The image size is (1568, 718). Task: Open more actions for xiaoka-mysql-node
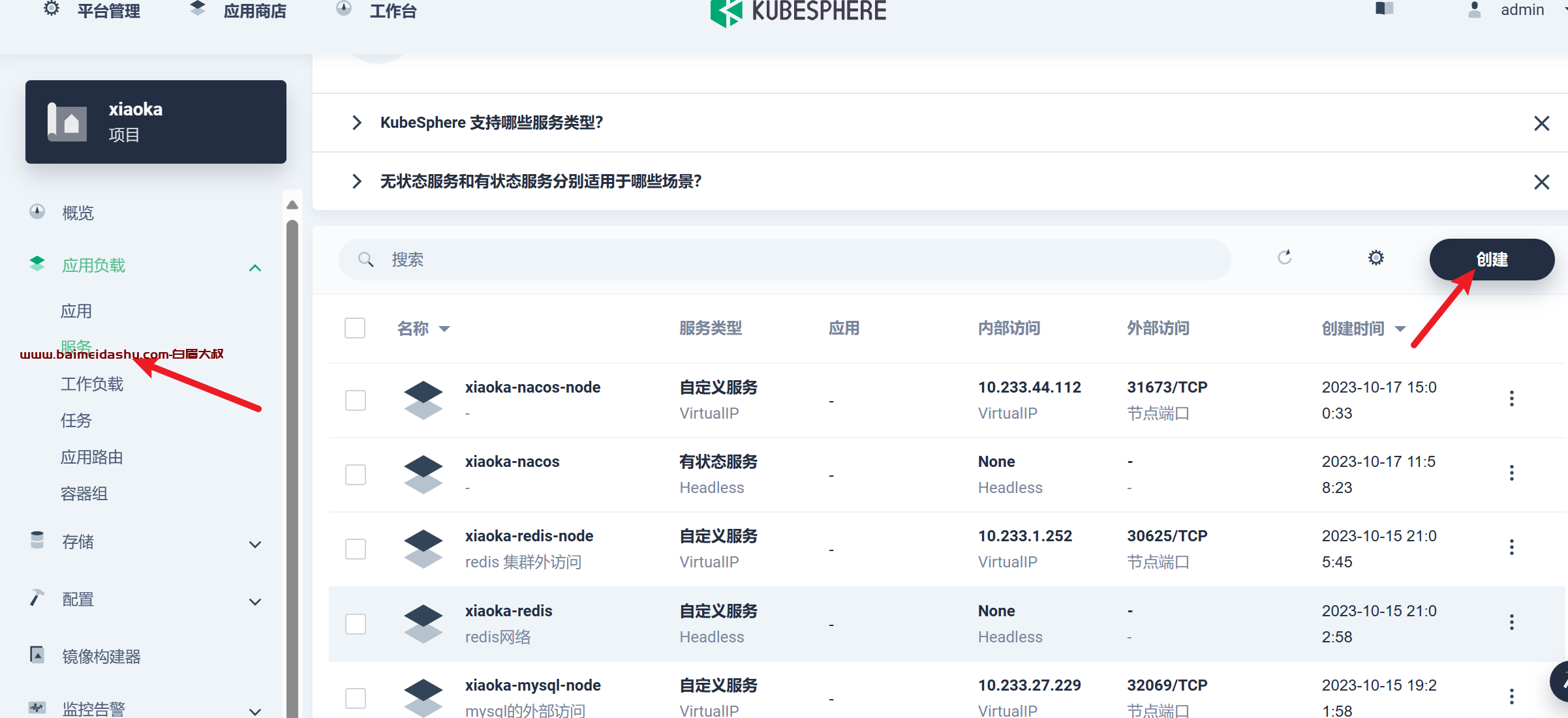(x=1511, y=696)
